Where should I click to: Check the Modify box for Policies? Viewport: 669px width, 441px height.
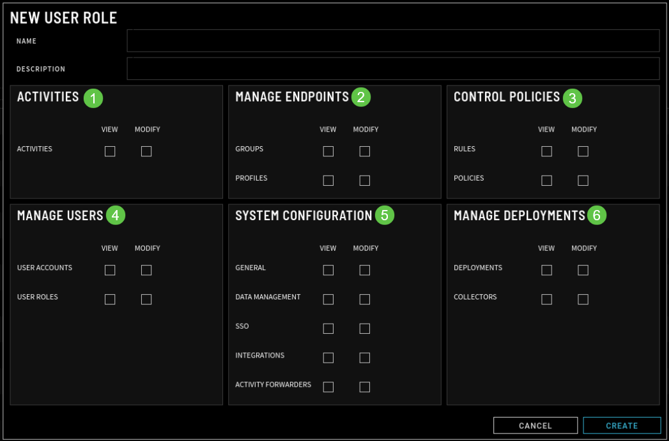583,180
